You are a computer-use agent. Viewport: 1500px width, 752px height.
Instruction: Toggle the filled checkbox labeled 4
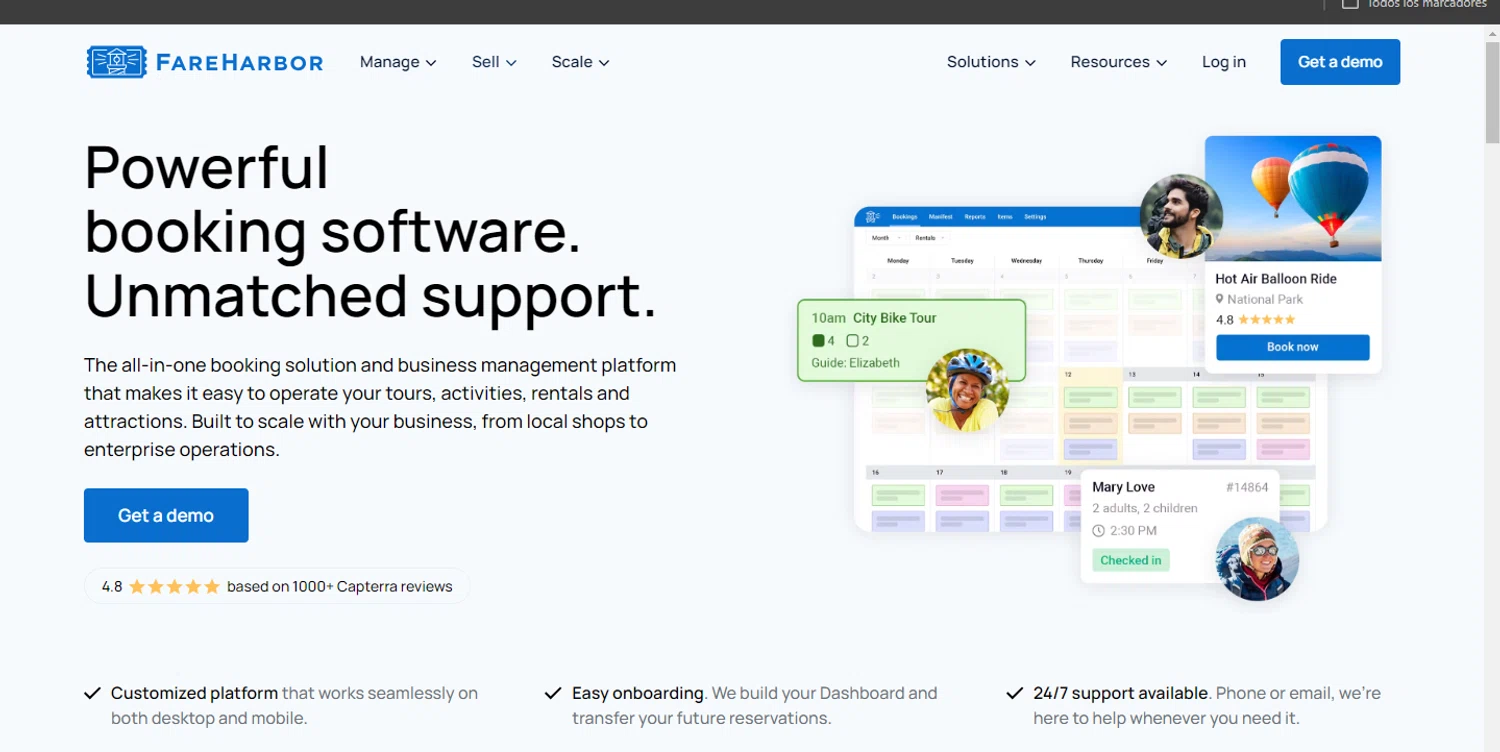point(818,341)
